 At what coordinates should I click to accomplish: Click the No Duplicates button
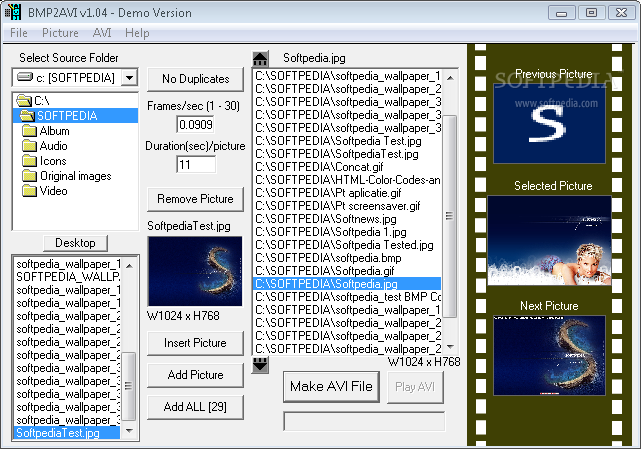[195, 79]
